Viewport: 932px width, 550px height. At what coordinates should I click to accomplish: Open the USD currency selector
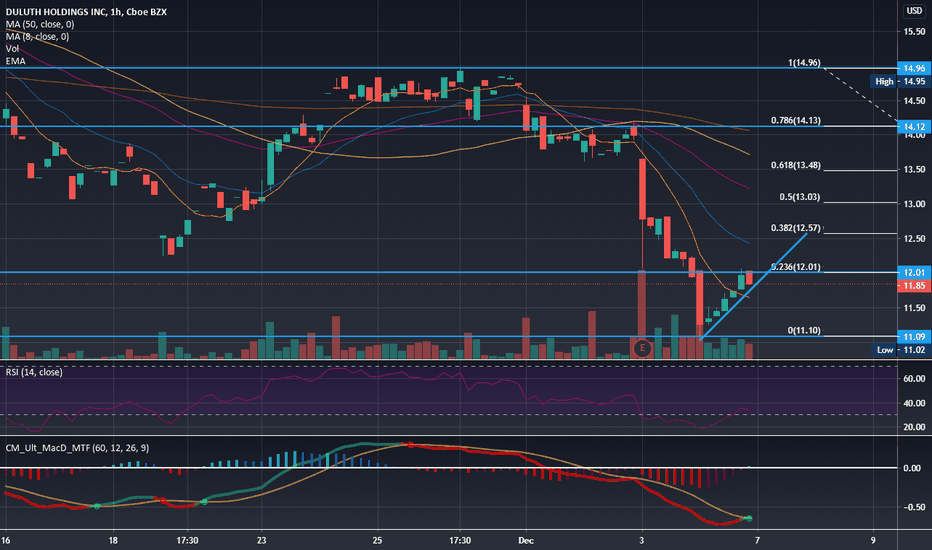[x=914, y=11]
